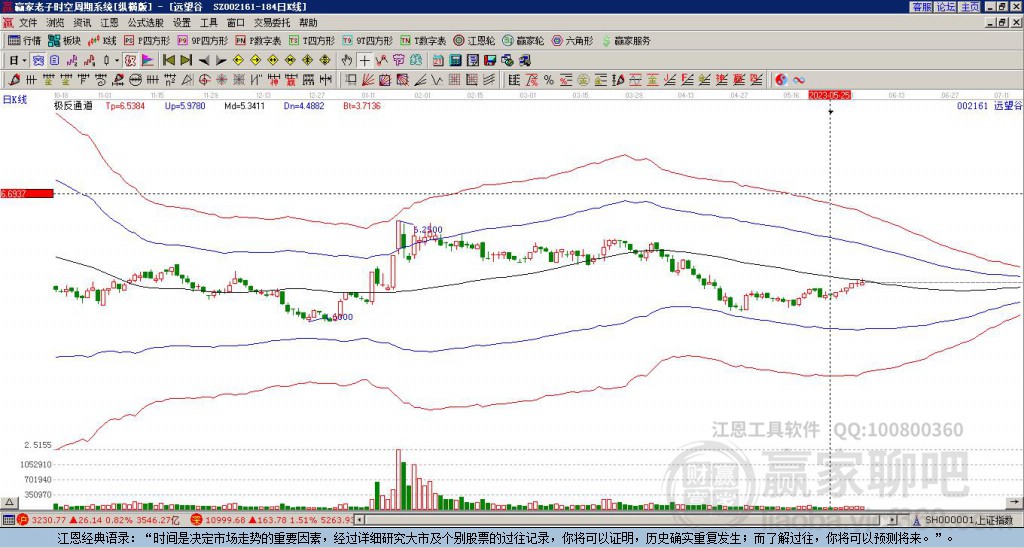Image resolution: width=1024 pixels, height=548 pixels.
Task: Open the 交易委托 menu
Action: [x=272, y=23]
